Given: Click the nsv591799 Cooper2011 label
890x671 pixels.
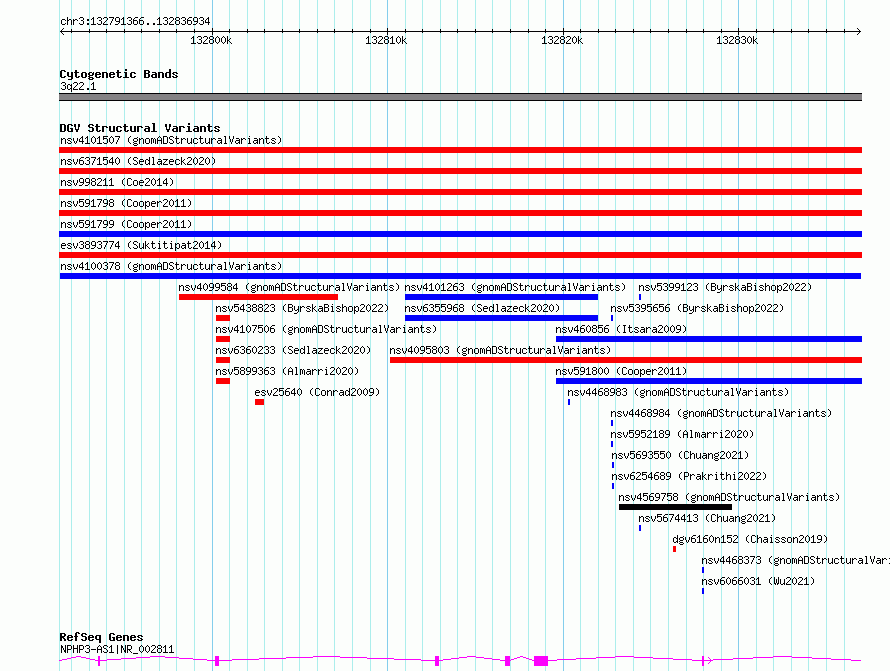Looking at the screenshot, I should click(126, 224).
